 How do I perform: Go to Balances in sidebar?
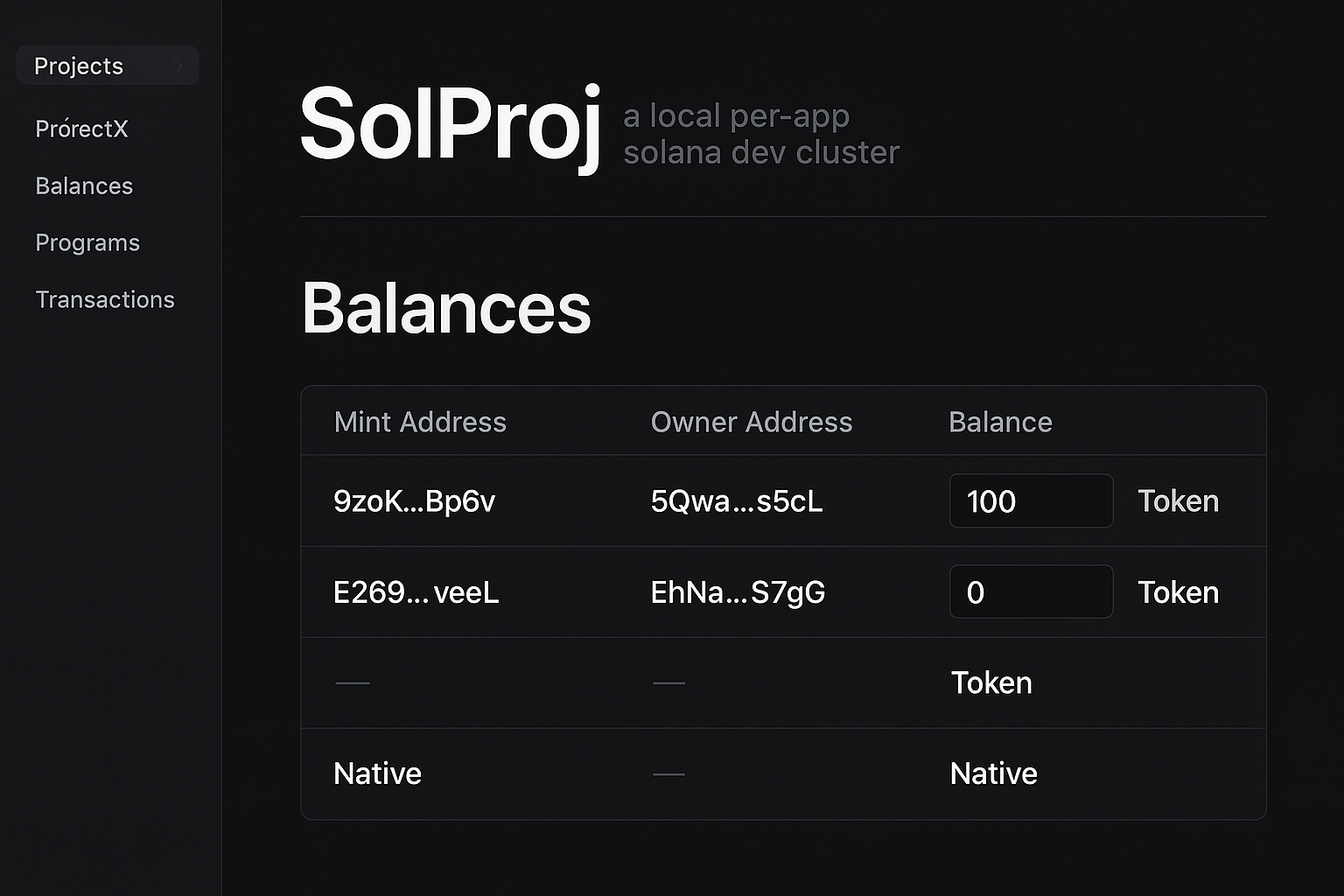tap(84, 185)
